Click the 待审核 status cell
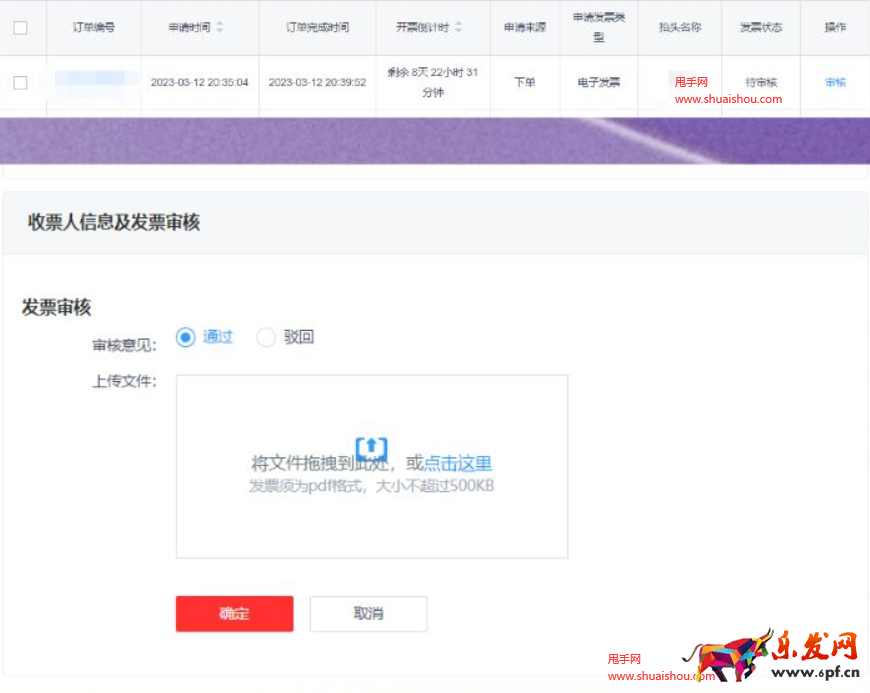 (x=761, y=82)
